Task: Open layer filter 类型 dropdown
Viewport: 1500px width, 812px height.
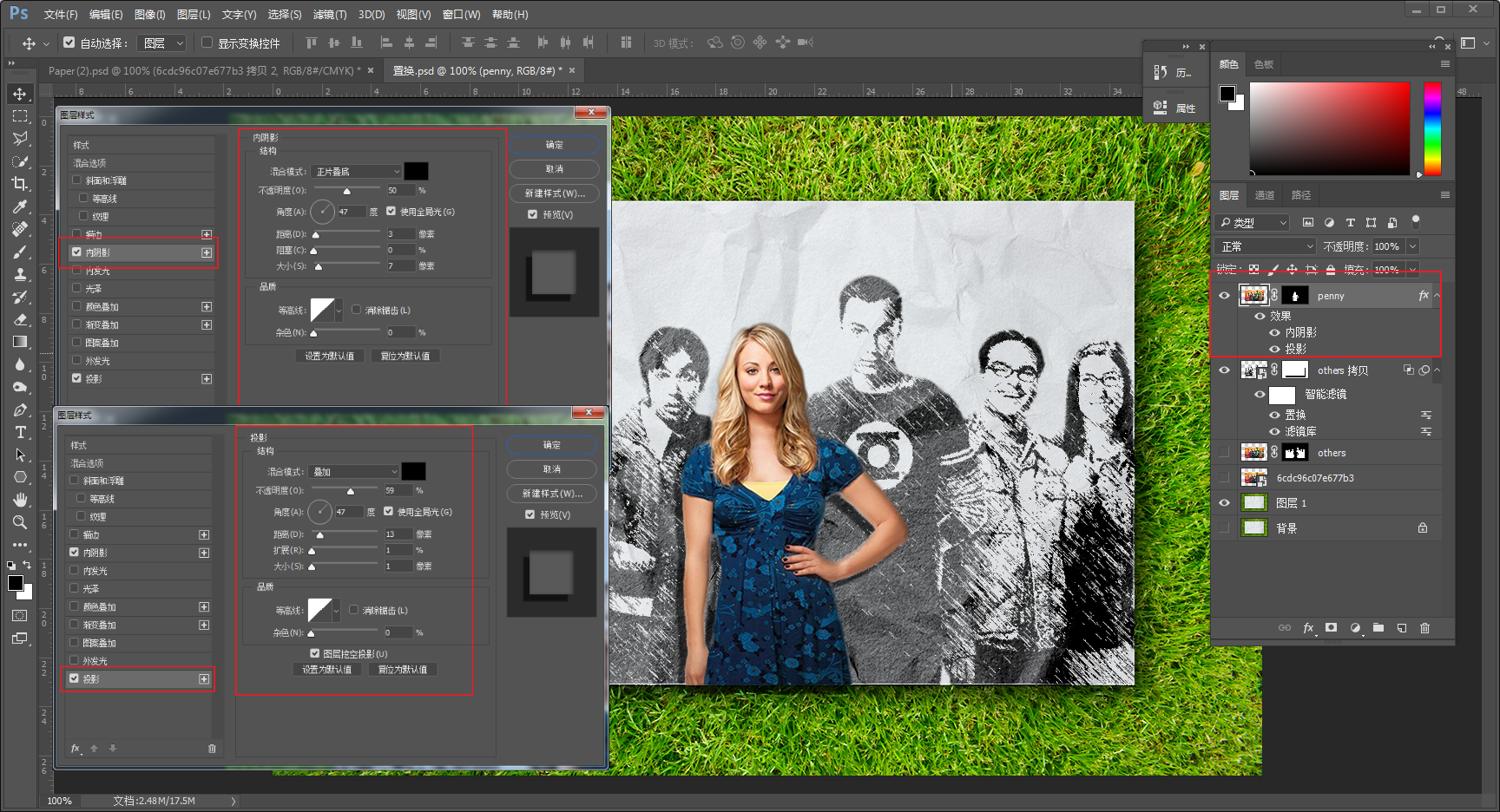Action: click(x=1253, y=223)
